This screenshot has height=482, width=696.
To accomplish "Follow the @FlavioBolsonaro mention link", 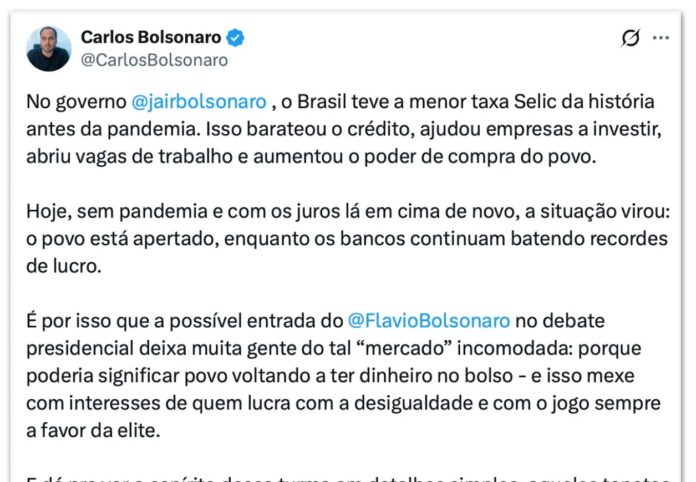I will [x=429, y=320].
